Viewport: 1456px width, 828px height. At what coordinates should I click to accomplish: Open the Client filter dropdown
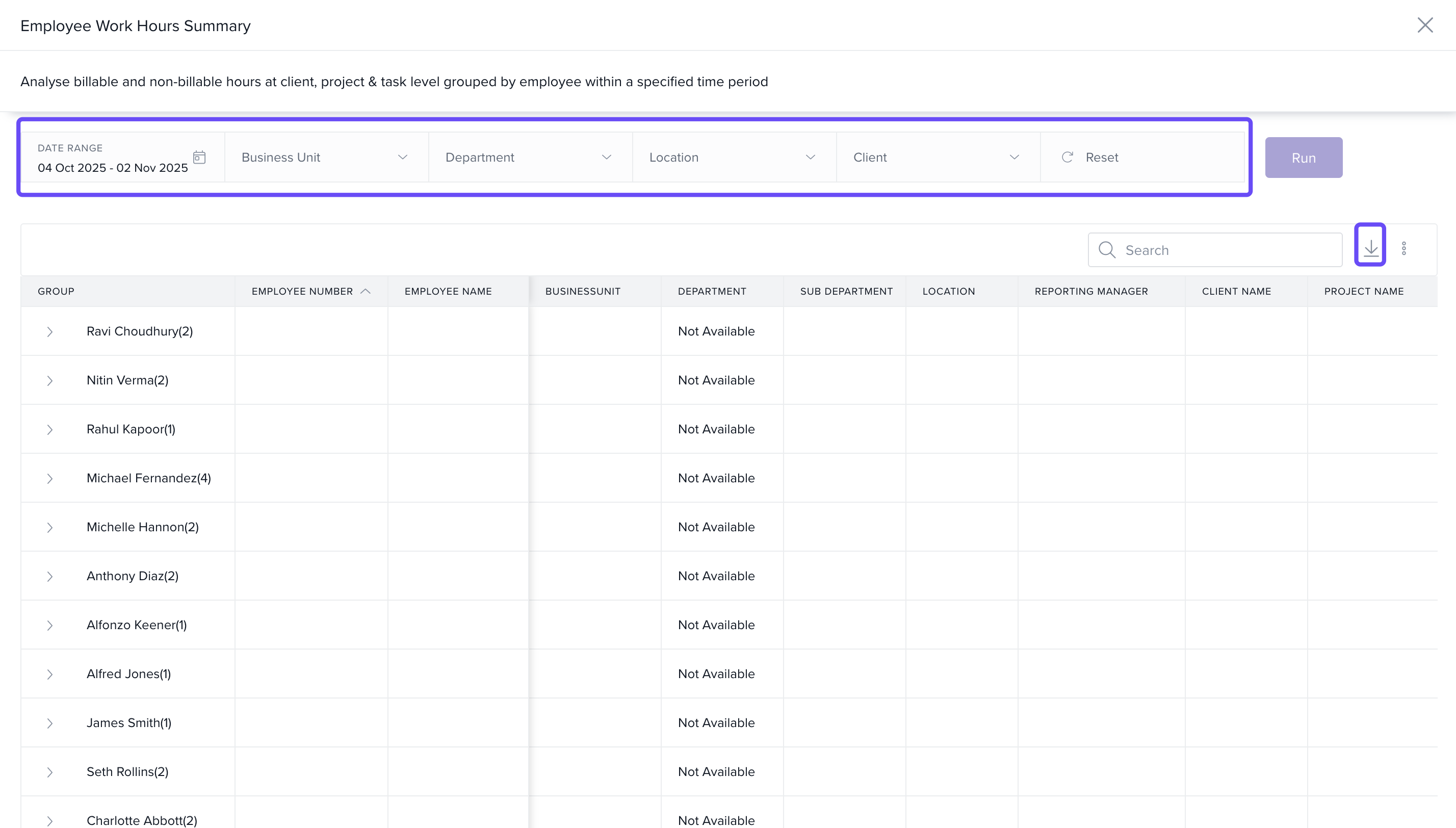tap(937, 158)
